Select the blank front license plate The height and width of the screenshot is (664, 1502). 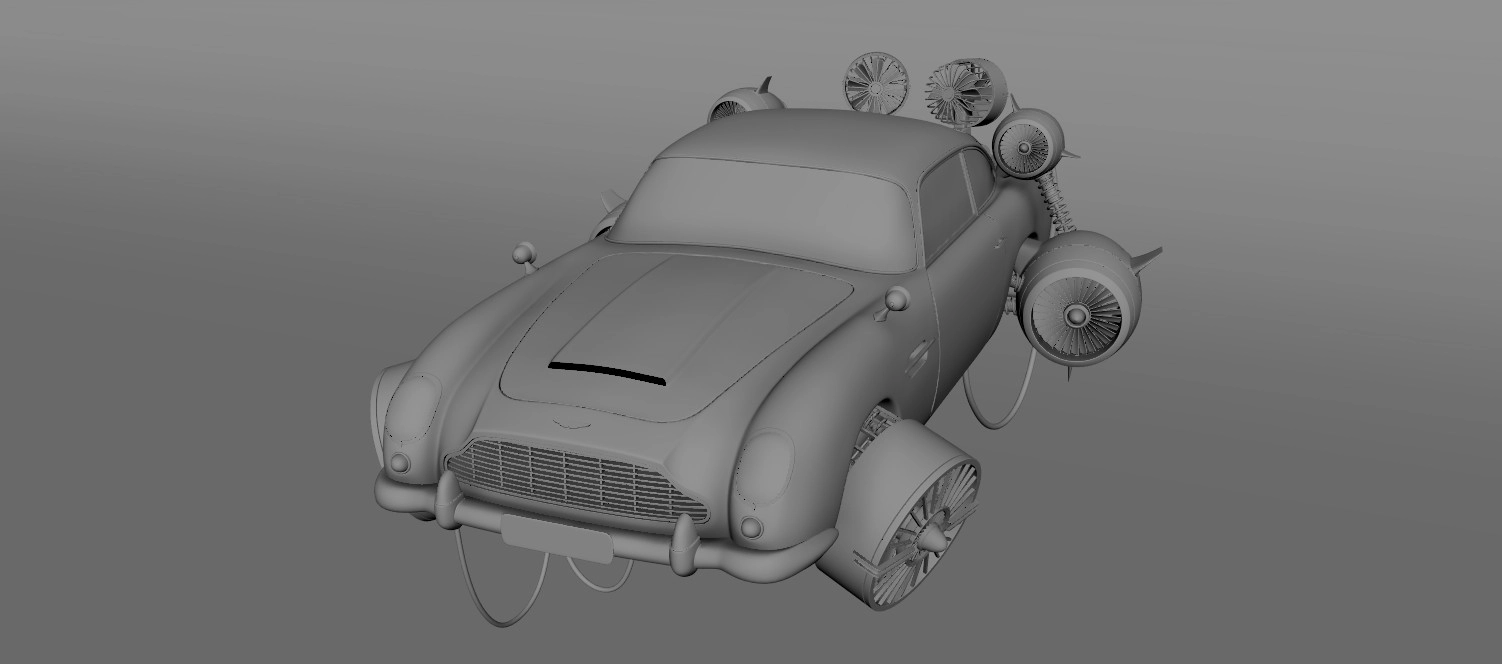[x=556, y=540]
